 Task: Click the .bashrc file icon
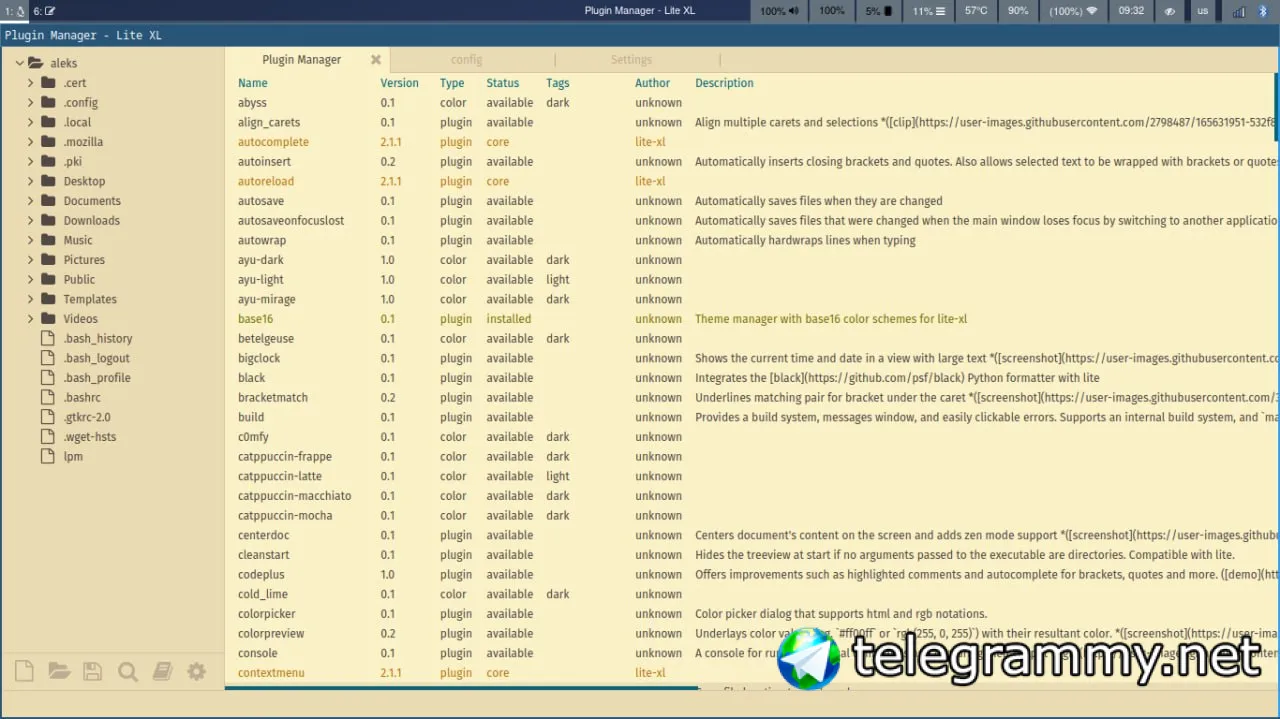(x=48, y=397)
